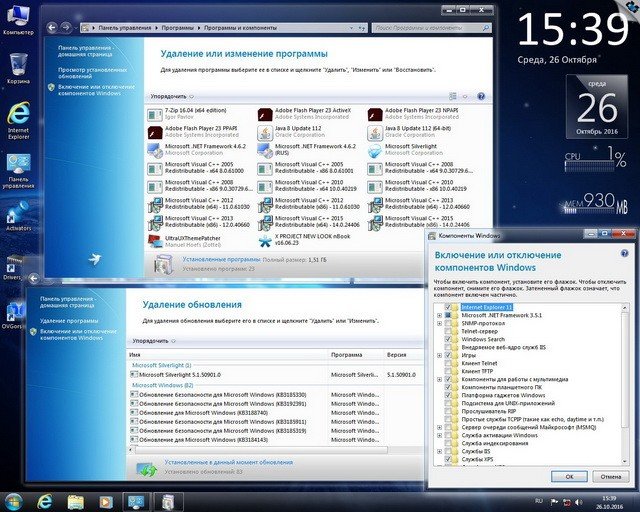640x512 pixels.
Task: Enable the Клиент TFTP checkbox
Action: [x=448, y=371]
